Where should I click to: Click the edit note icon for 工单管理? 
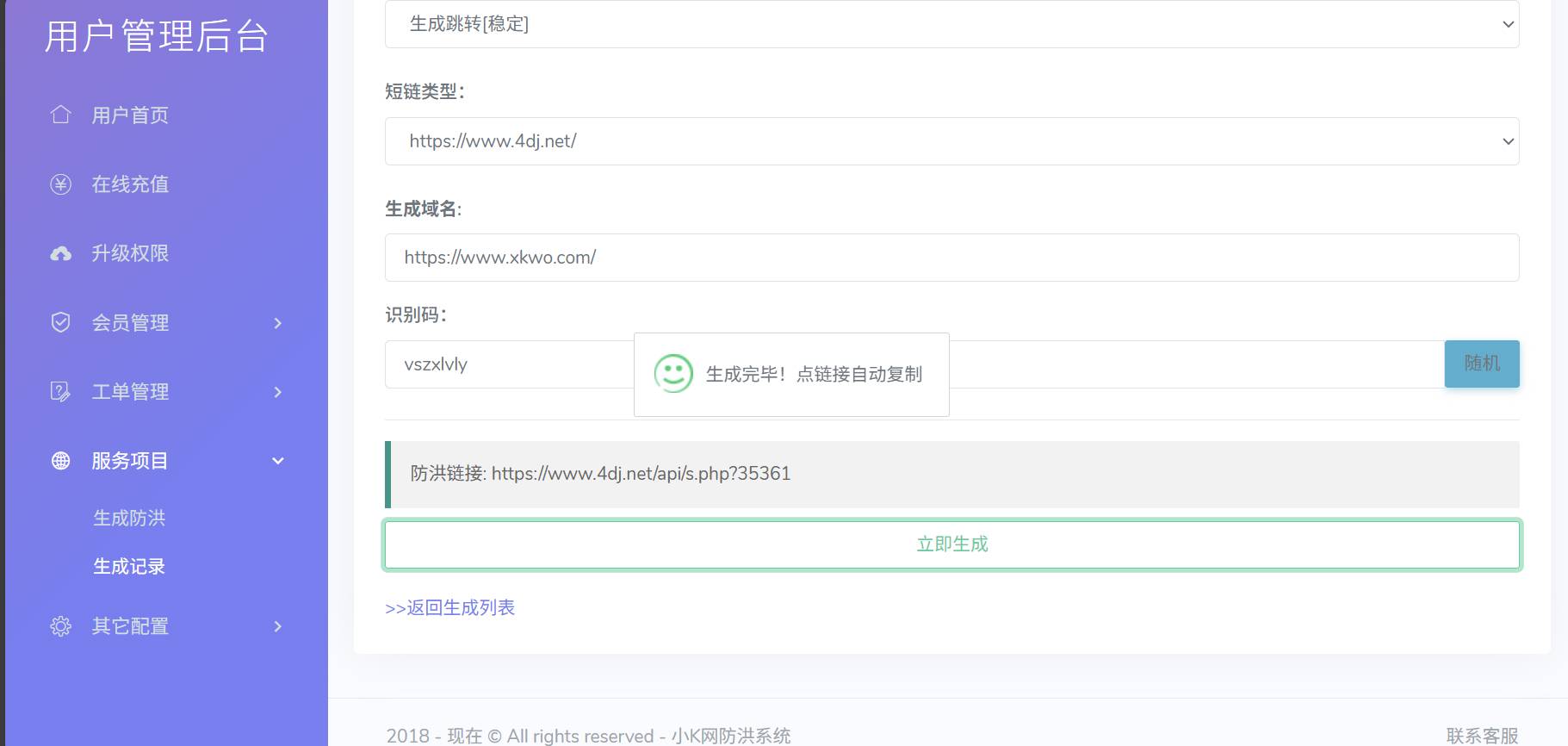[60, 392]
